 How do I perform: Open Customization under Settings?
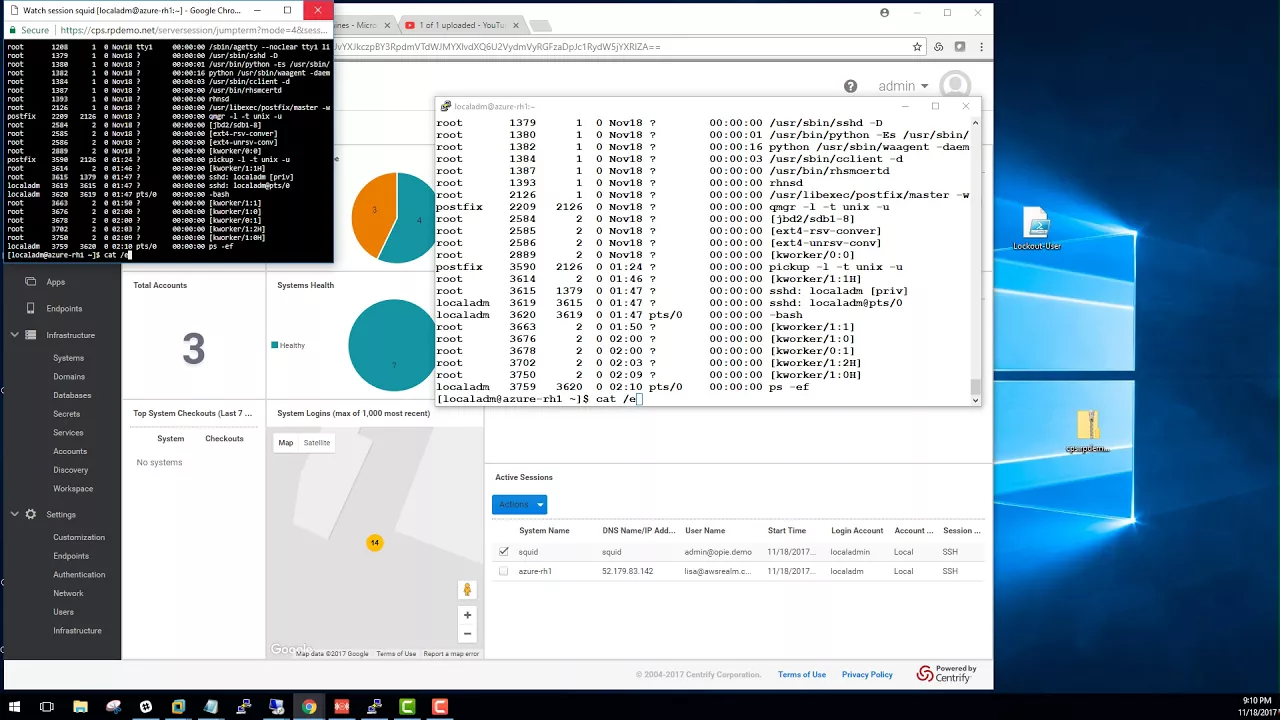tap(79, 537)
